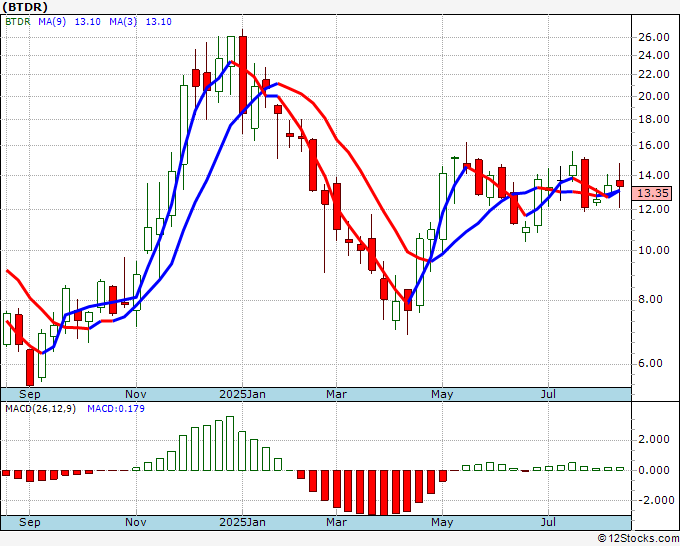This screenshot has height=546, width=680.
Task: Click the 18.00 price axis label
Action: coord(654,120)
